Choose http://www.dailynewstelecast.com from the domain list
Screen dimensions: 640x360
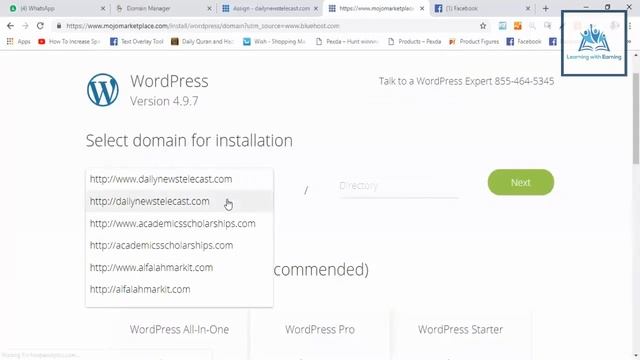pos(179,179)
